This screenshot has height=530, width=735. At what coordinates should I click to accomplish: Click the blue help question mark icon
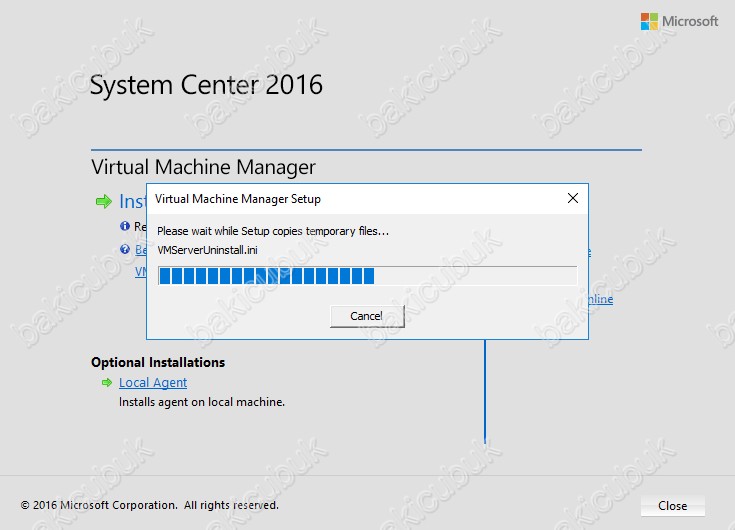click(x=125, y=249)
